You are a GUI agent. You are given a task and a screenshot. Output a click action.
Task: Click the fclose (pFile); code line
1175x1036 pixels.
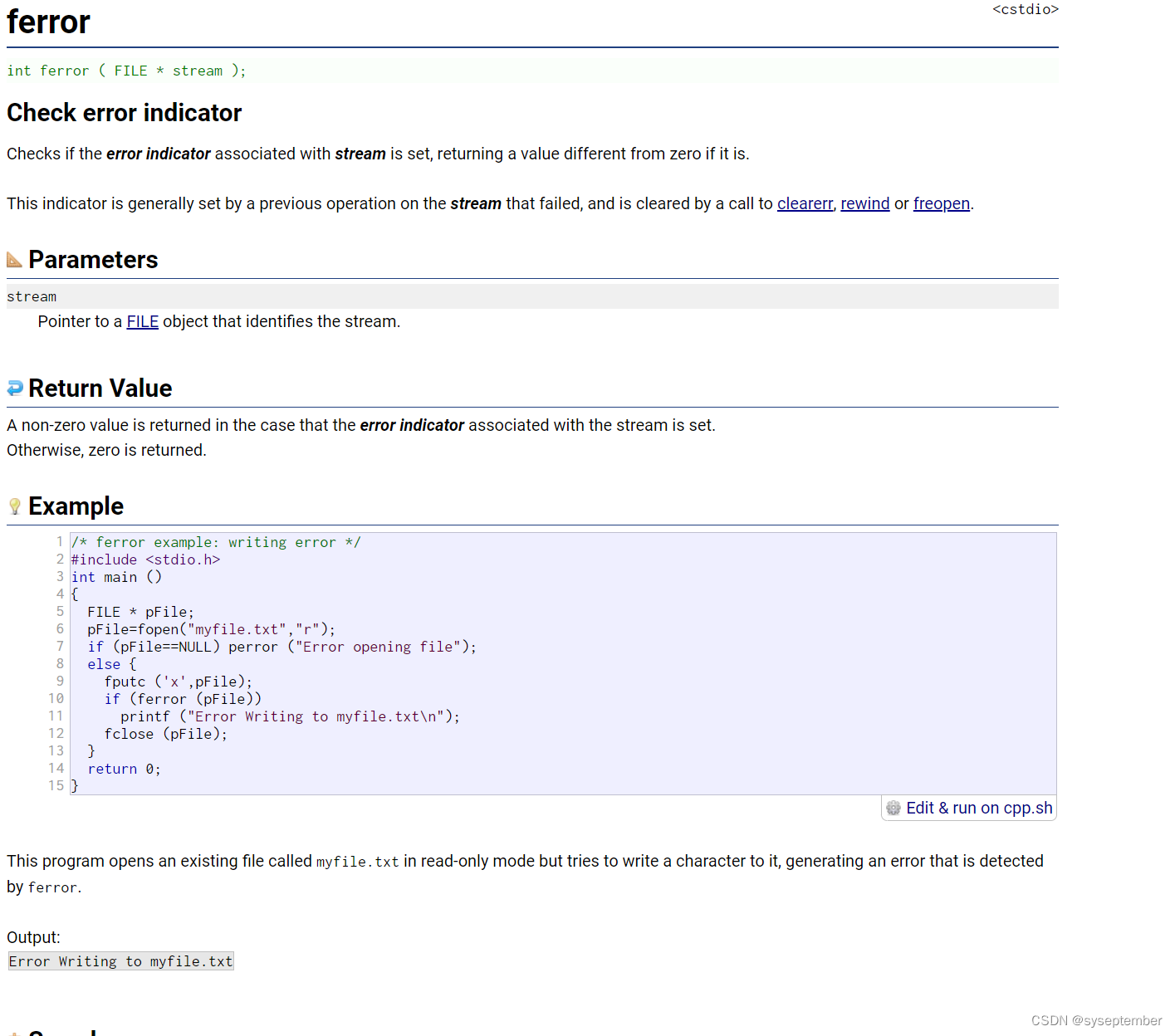[x=165, y=734]
